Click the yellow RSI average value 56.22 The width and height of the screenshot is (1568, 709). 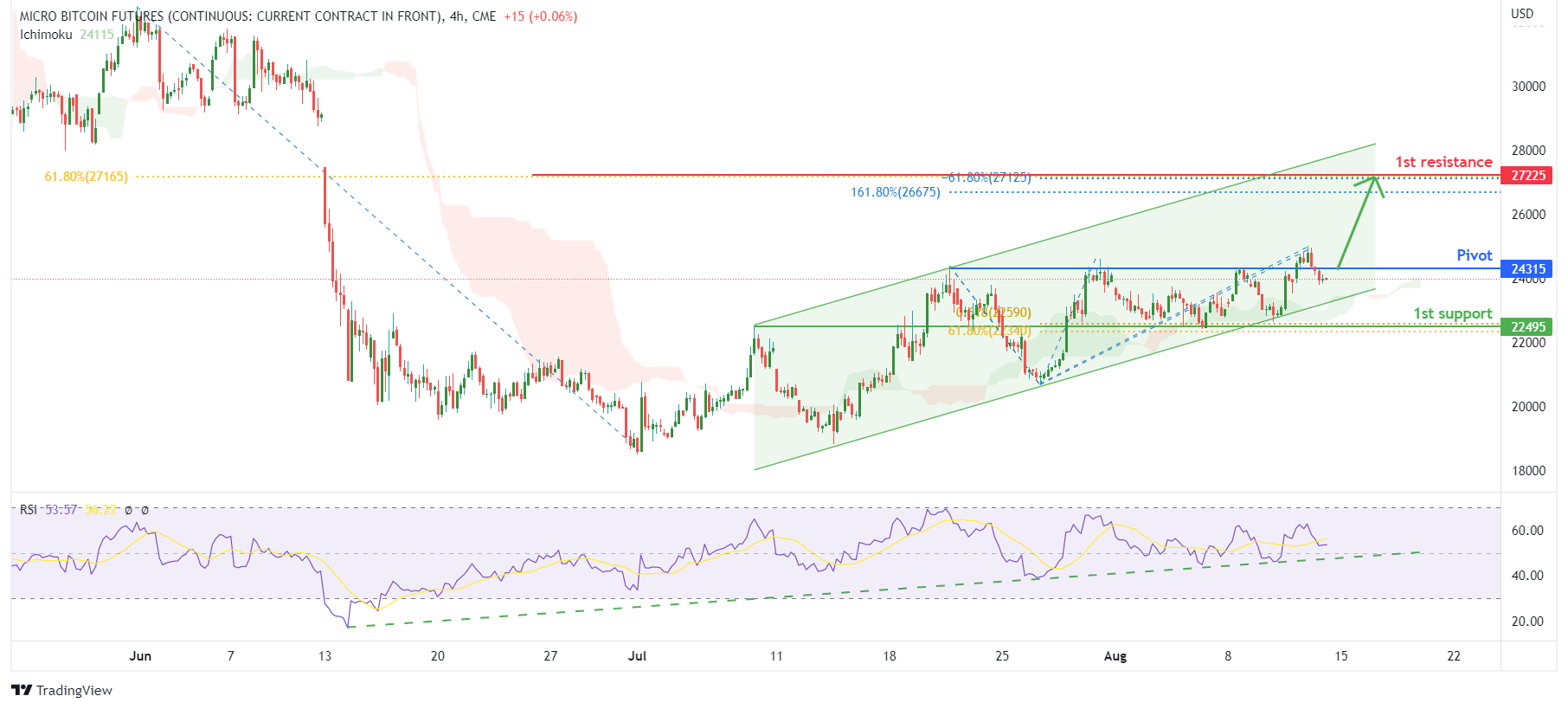point(100,510)
